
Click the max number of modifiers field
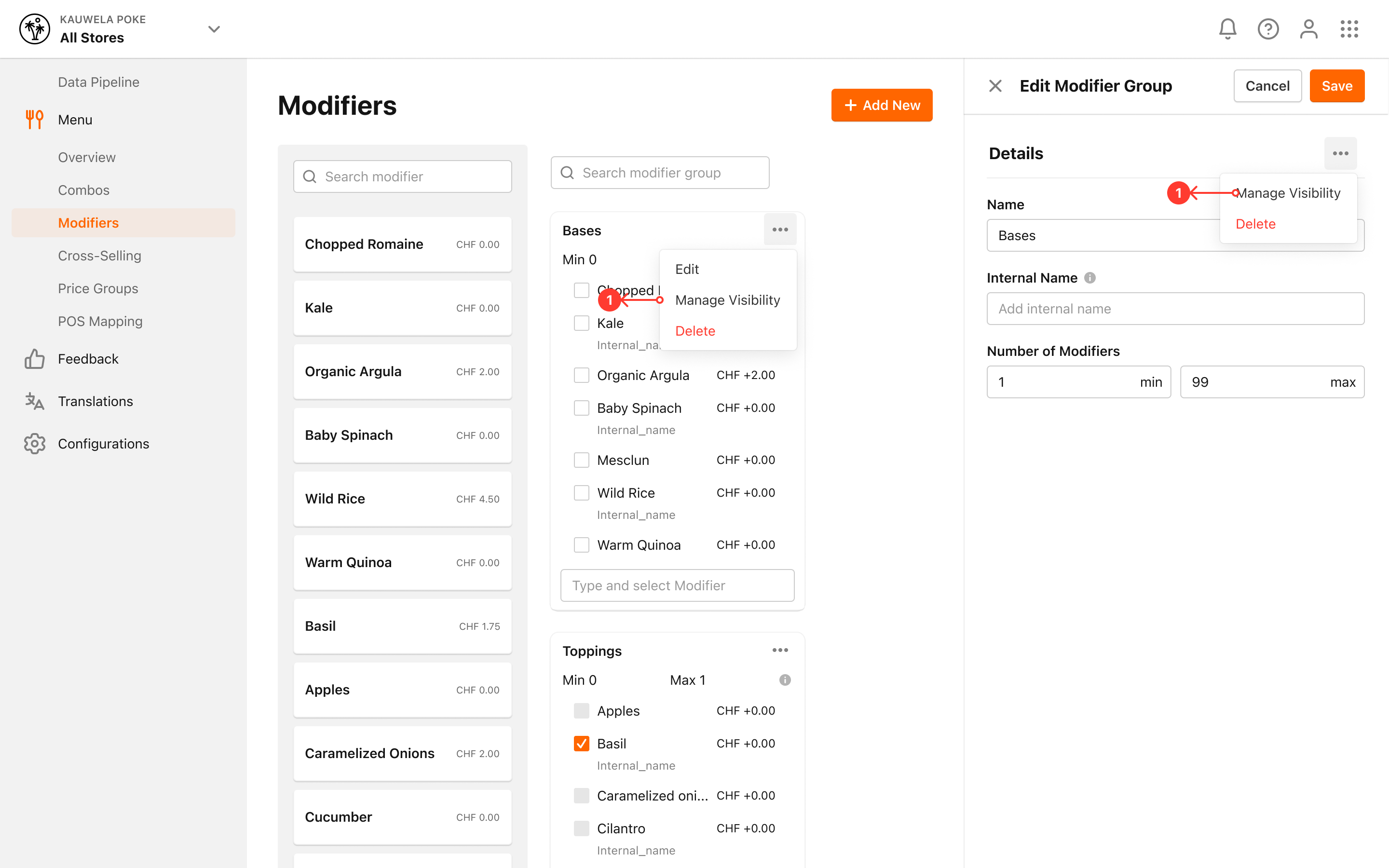tap(1272, 382)
